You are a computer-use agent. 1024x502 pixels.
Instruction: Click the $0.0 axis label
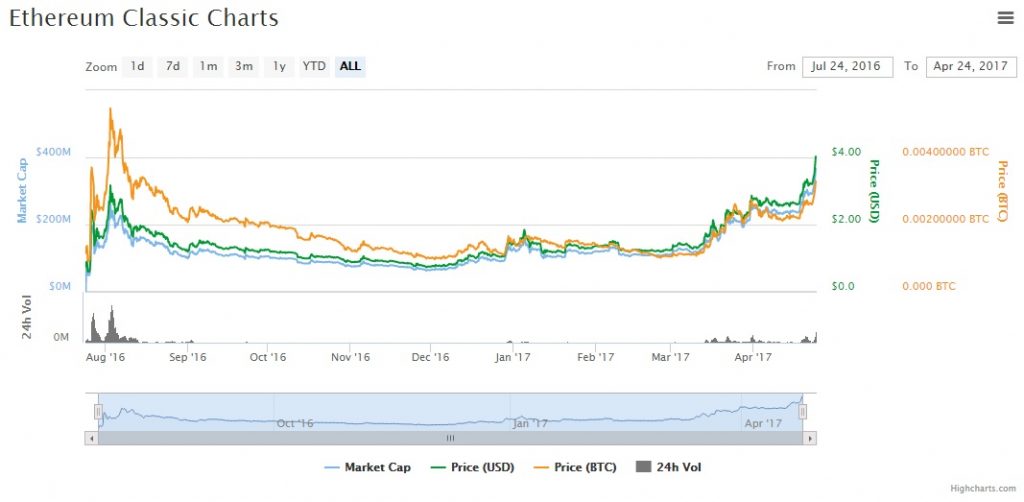point(842,286)
